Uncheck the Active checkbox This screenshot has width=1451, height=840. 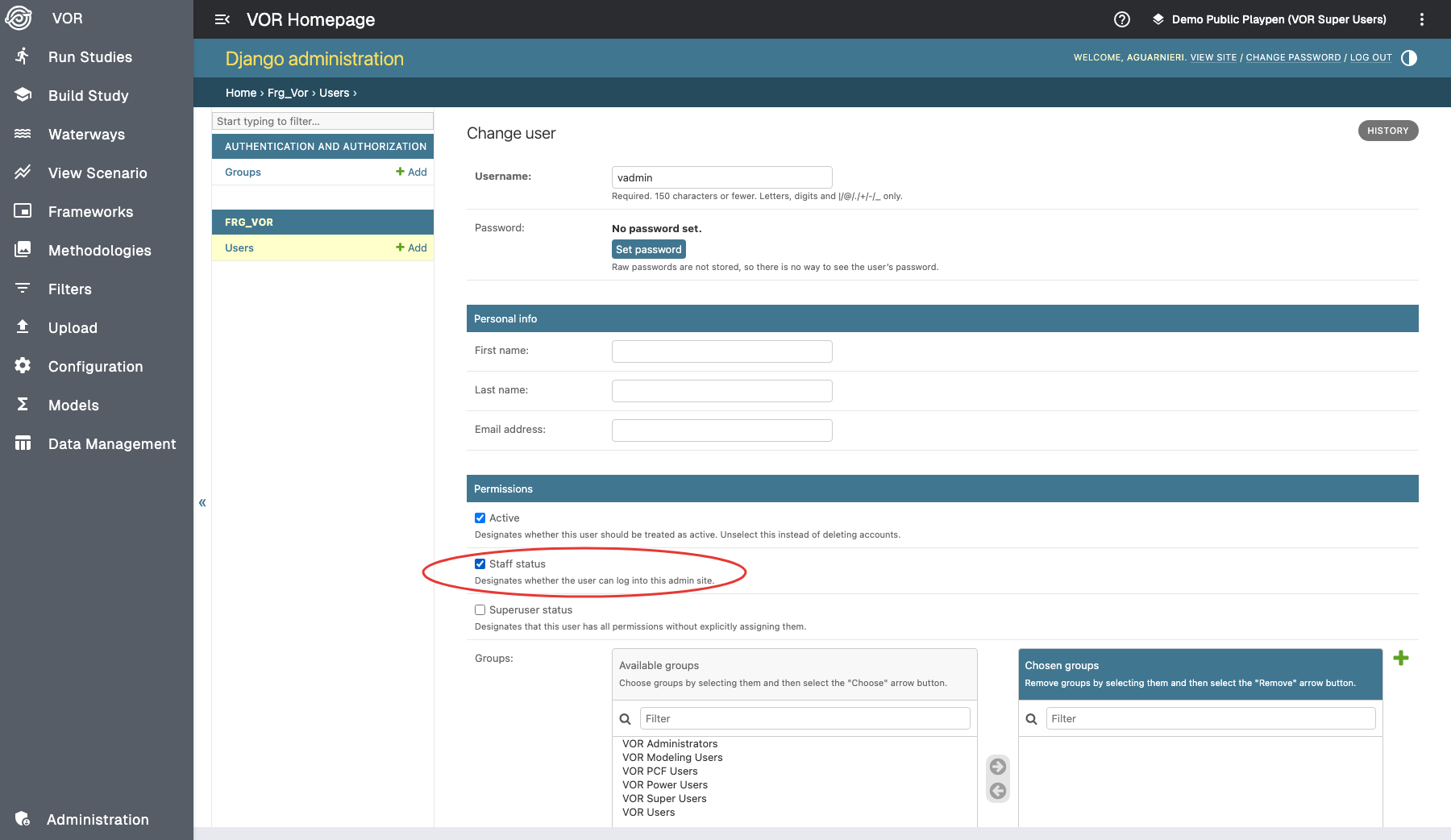[x=480, y=518]
